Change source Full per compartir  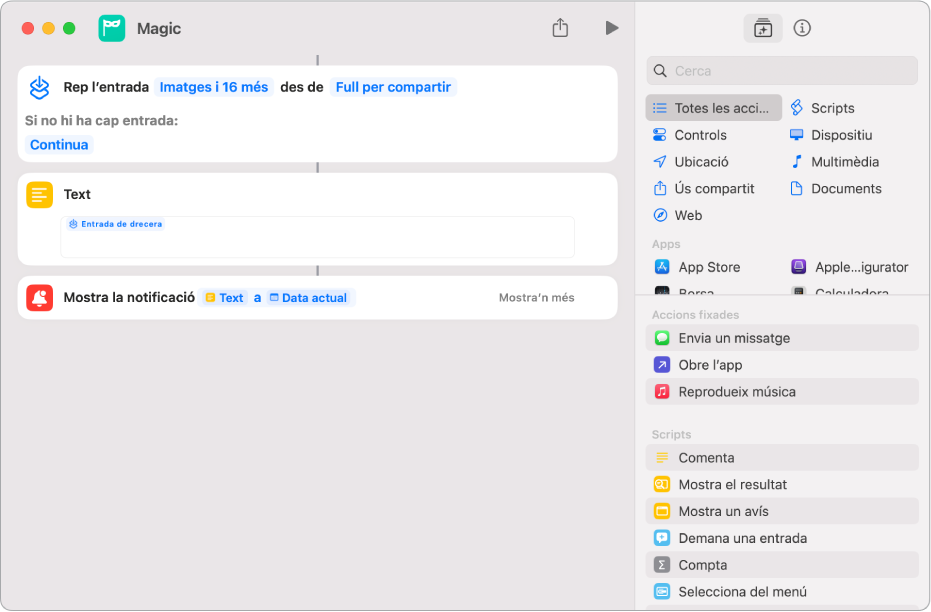[x=393, y=87]
